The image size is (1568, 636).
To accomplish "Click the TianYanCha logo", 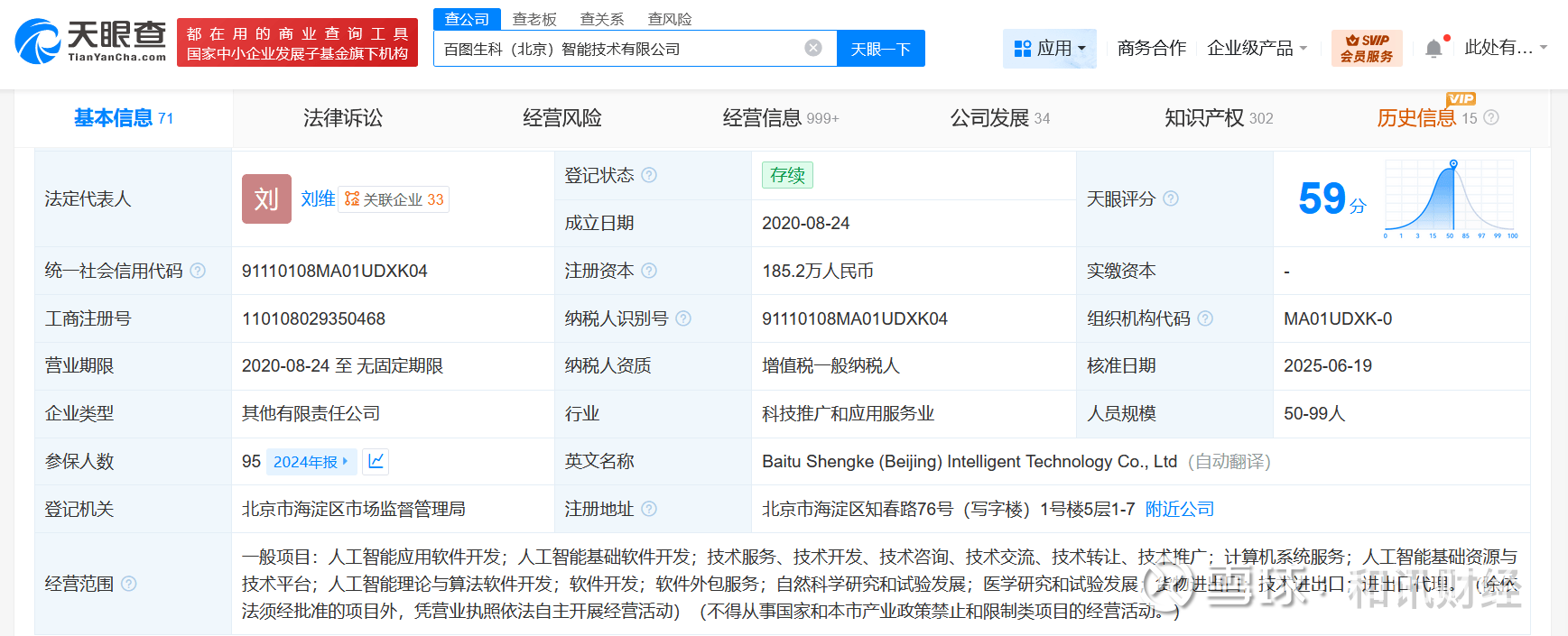I will [91, 41].
